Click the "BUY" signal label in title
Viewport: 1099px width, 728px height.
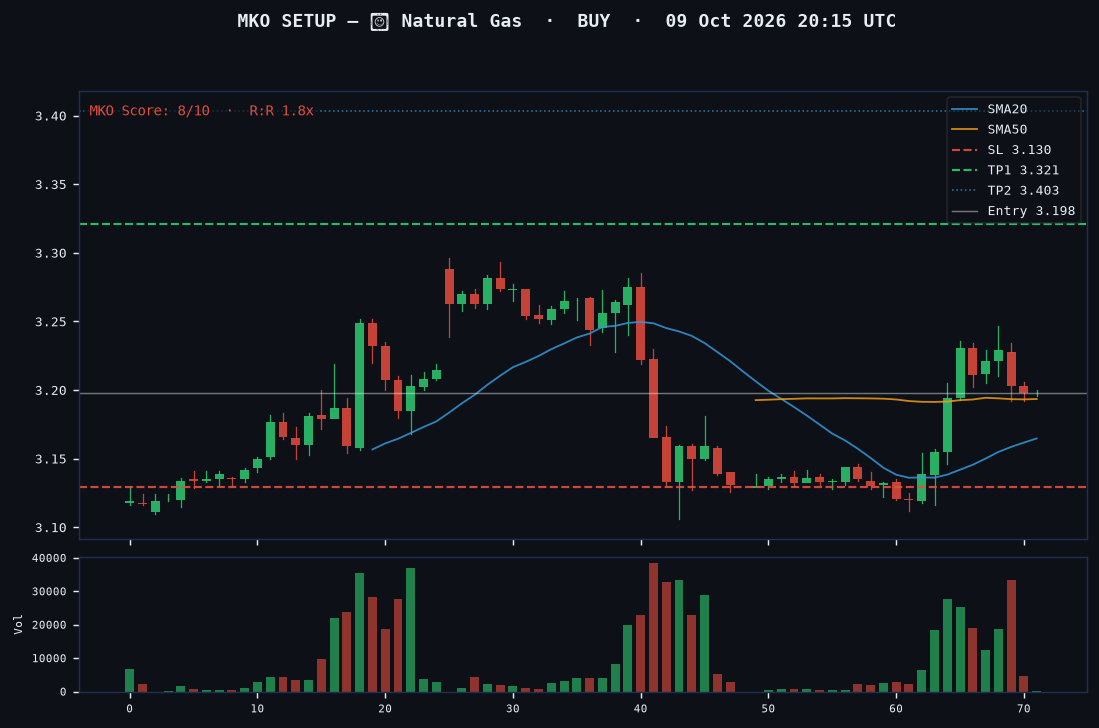(x=593, y=21)
